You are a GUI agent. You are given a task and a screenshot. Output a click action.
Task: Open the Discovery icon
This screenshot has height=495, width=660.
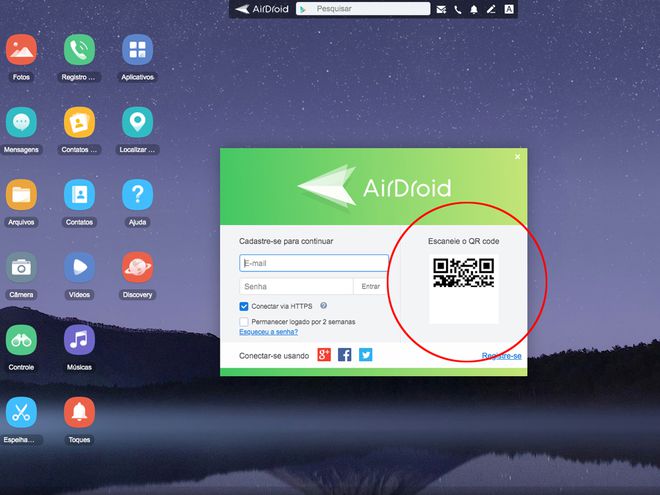coord(137,267)
